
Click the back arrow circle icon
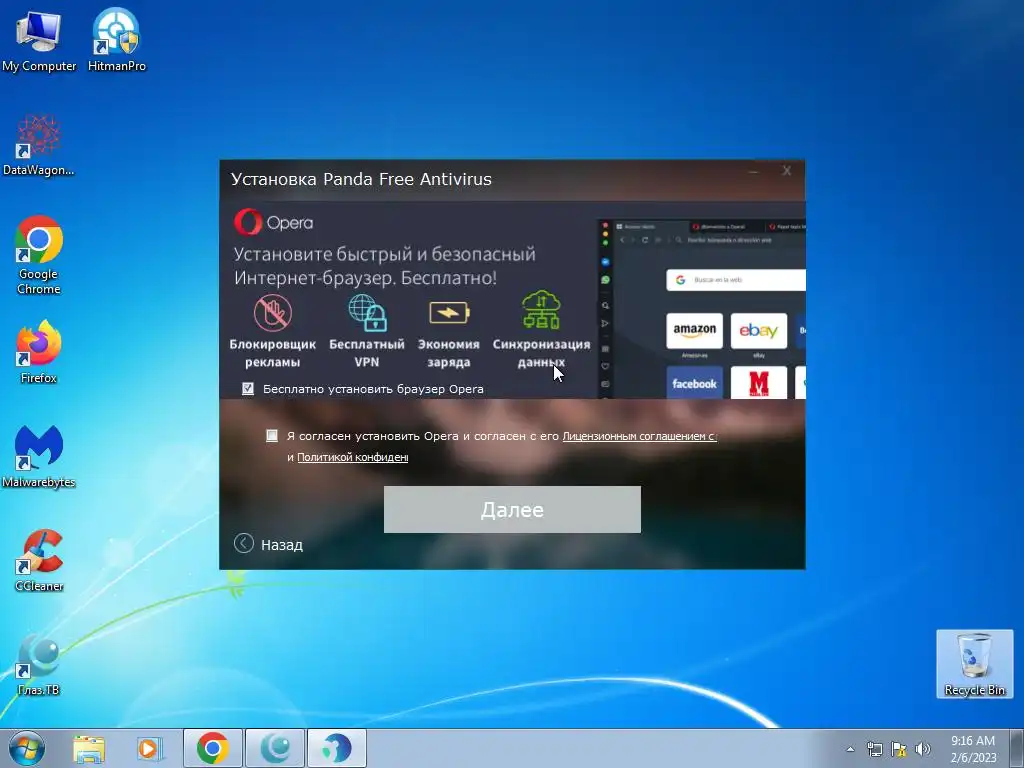pyautogui.click(x=244, y=543)
